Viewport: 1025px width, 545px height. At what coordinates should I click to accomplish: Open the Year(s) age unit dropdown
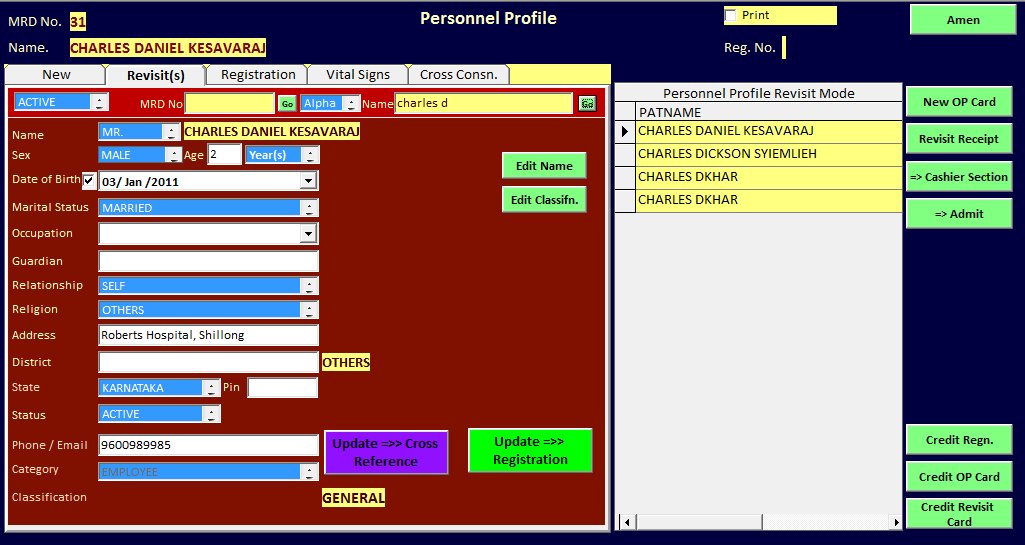click(282, 155)
